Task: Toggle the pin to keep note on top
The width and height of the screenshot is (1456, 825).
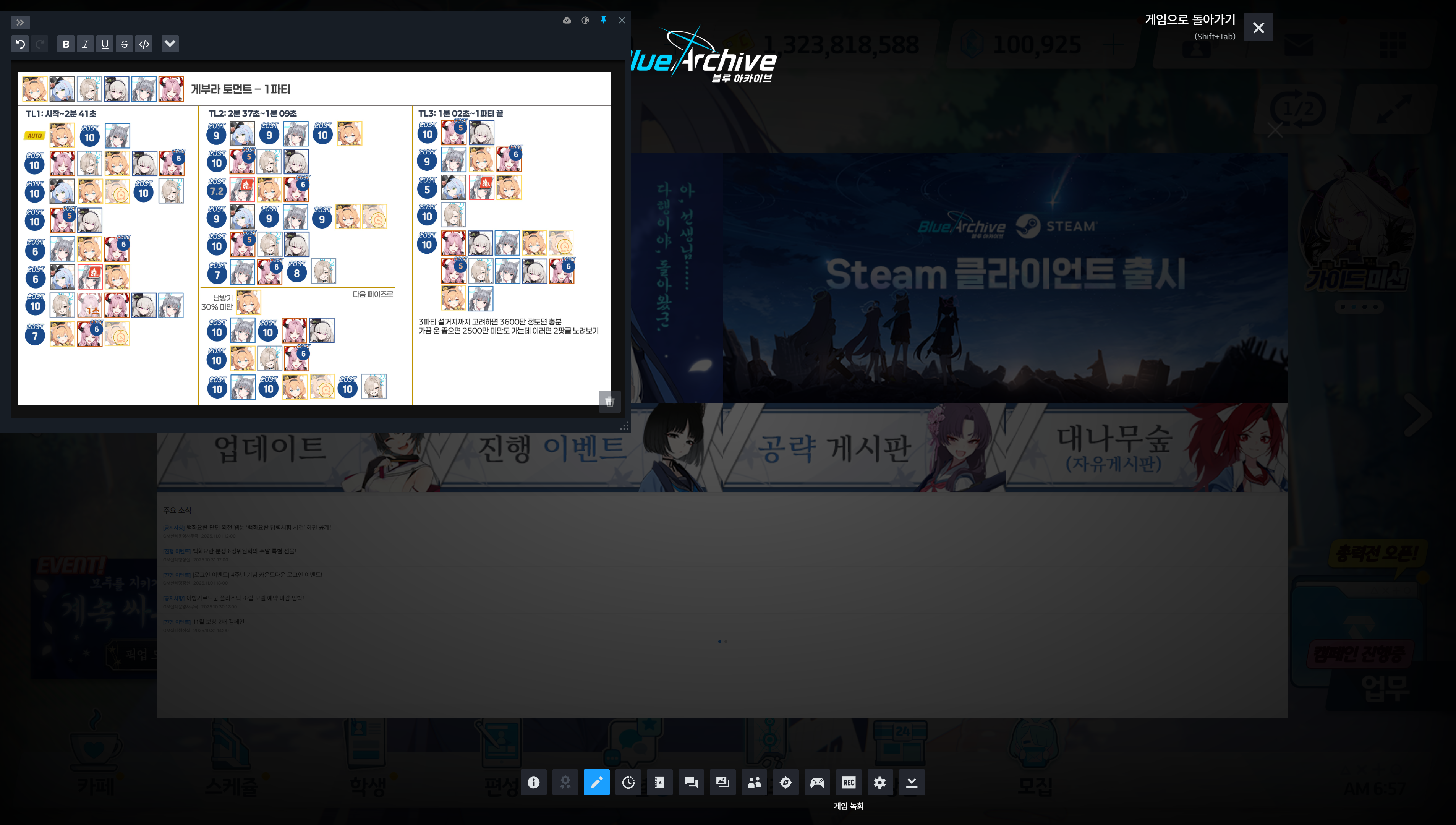Action: point(603,20)
